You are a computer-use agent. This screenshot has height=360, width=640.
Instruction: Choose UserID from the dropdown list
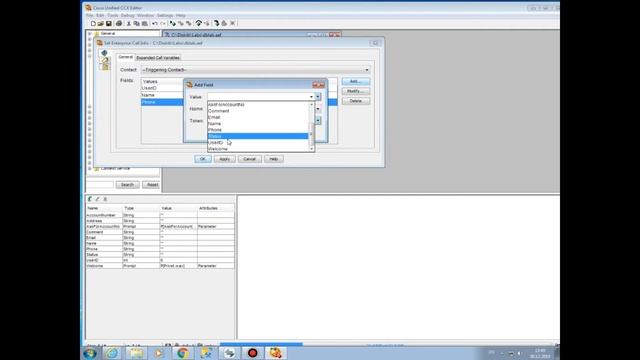258,143
